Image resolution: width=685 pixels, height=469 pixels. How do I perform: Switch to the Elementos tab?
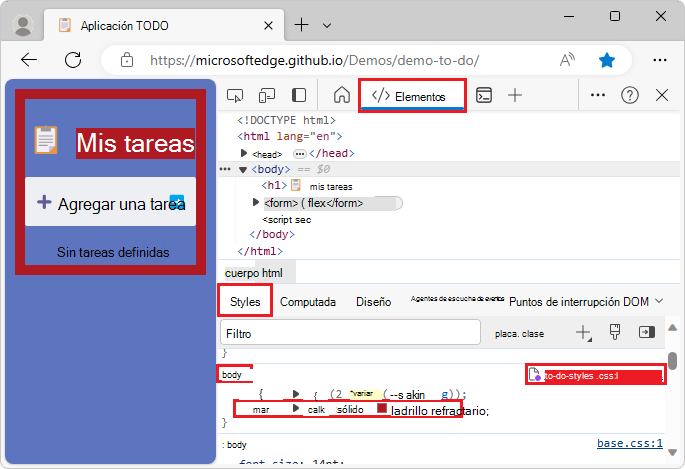tap(412, 96)
